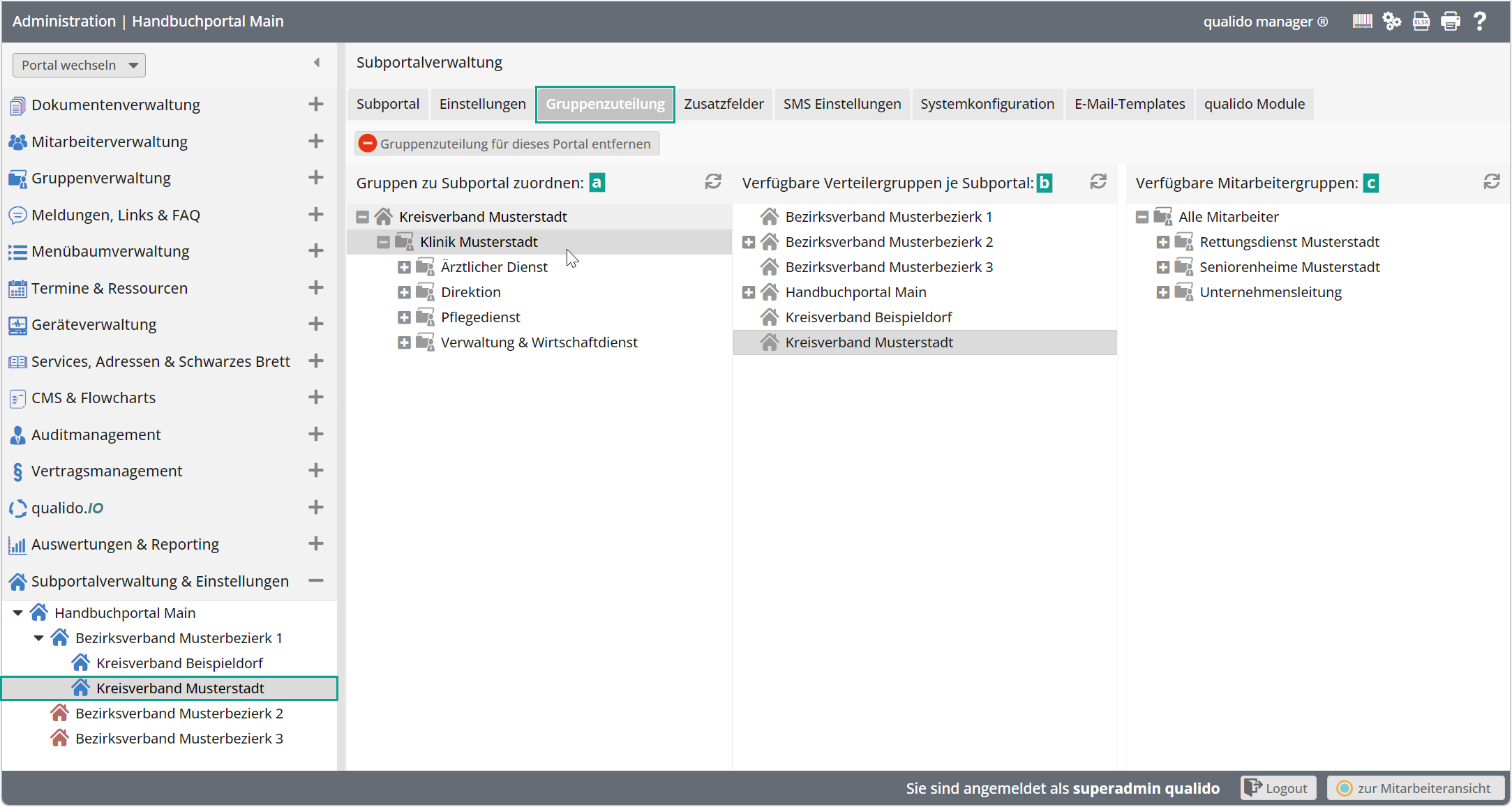Expand Rettungsdienst Musterstadt node
The width and height of the screenshot is (1512, 807).
click(1163, 242)
